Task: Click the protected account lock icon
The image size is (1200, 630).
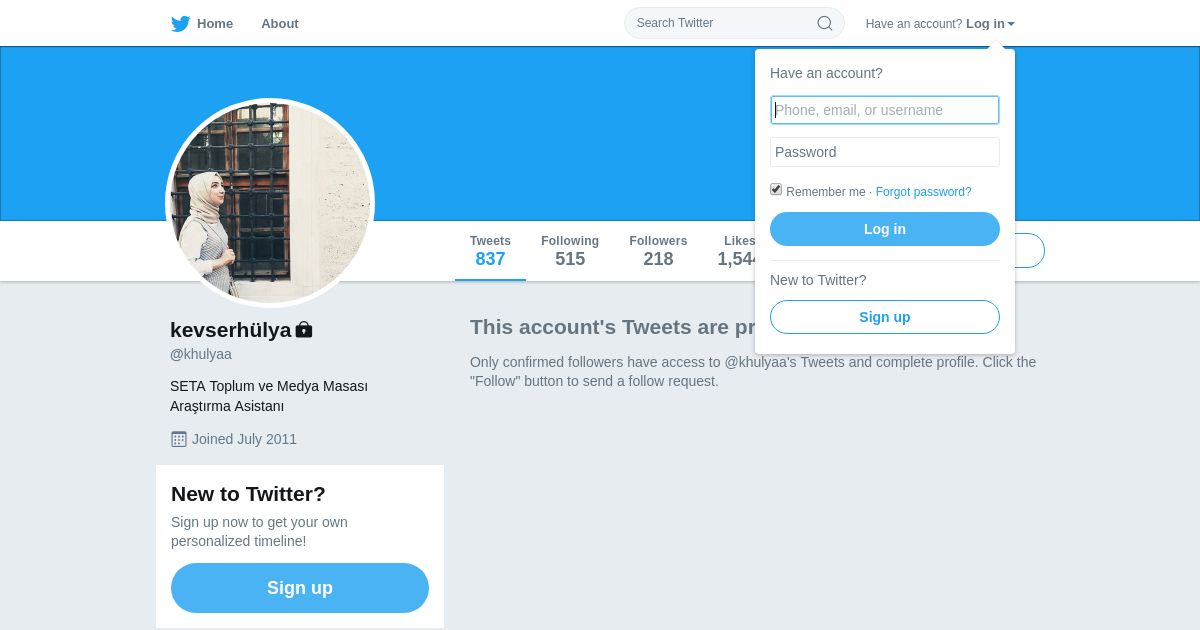Action: (304, 329)
